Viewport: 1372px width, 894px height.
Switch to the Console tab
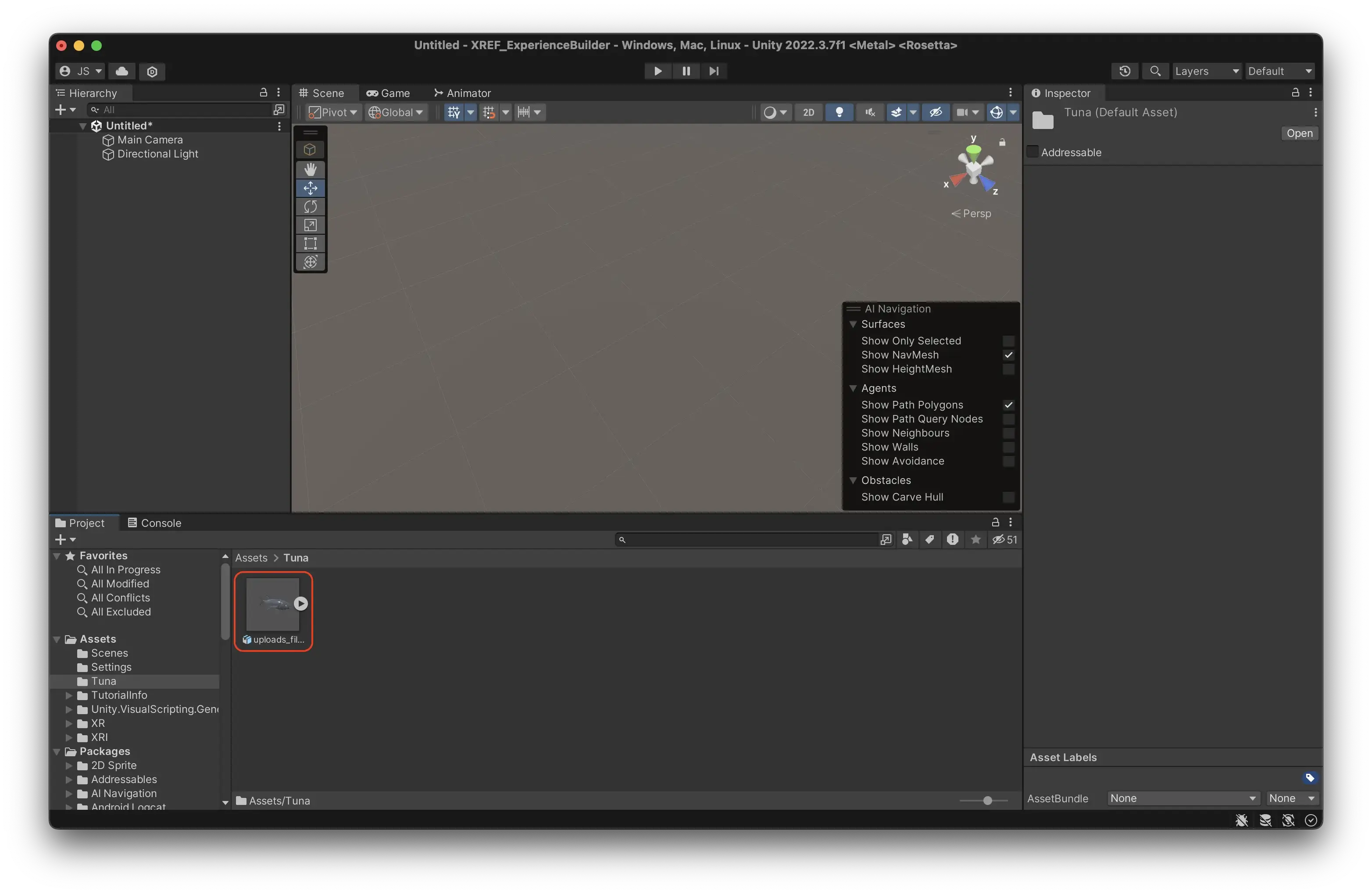tap(154, 523)
